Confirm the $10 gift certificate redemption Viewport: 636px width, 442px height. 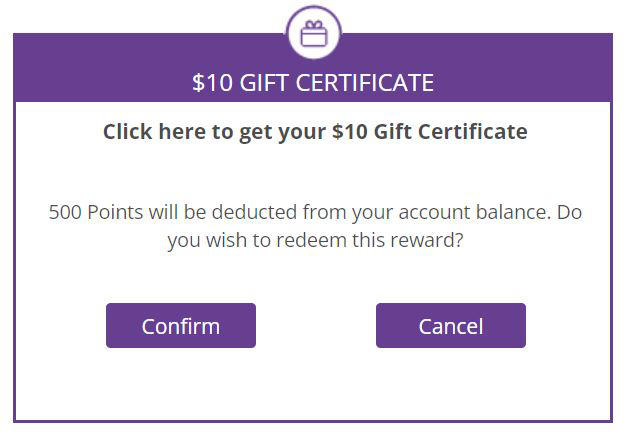click(181, 325)
